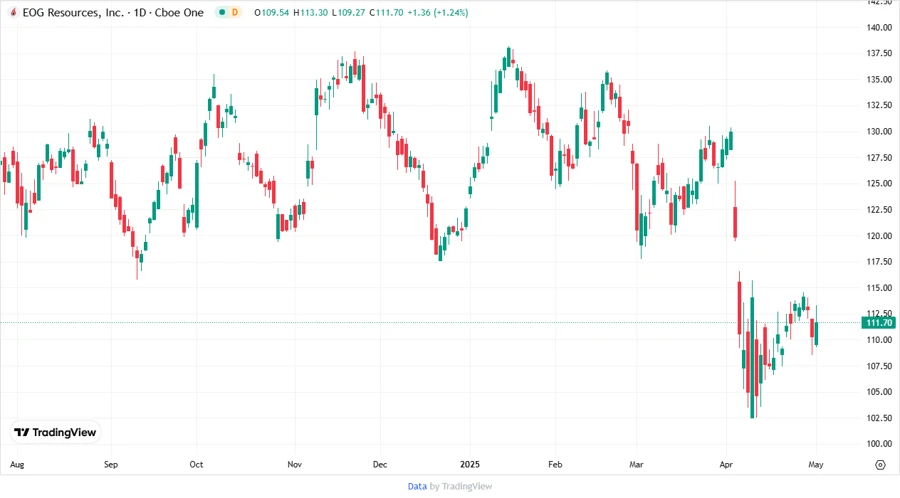Viewport: 900px width, 498px height.
Task: Click the 127.50 price axis label
Action: (x=879, y=158)
